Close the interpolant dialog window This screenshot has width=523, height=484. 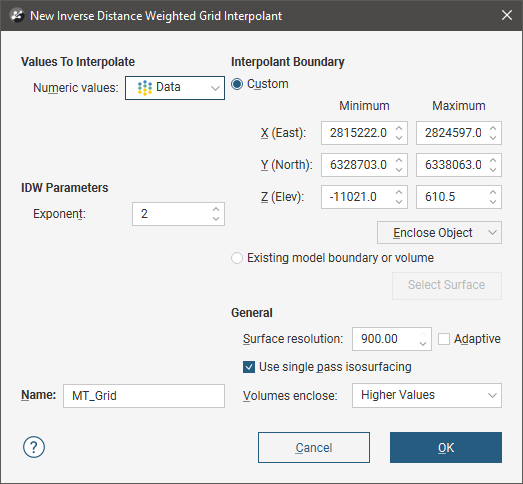pyautogui.click(x=507, y=15)
